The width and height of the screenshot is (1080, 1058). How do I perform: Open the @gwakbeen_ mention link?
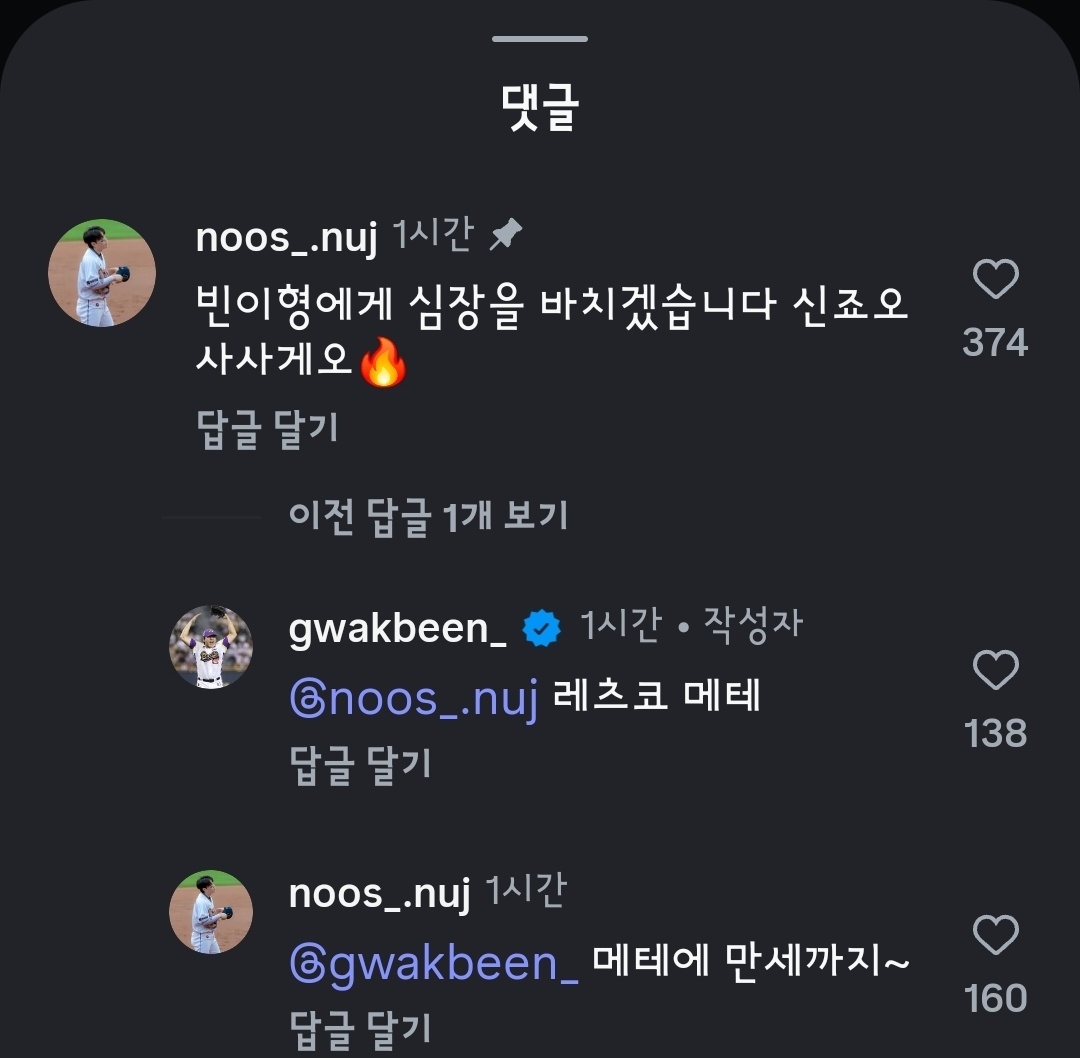pyautogui.click(x=433, y=962)
